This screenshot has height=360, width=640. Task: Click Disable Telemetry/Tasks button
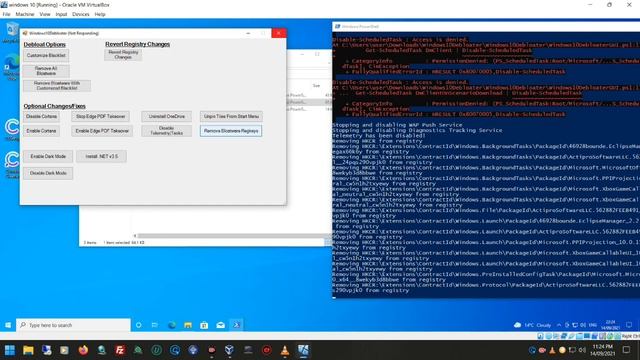click(x=167, y=131)
